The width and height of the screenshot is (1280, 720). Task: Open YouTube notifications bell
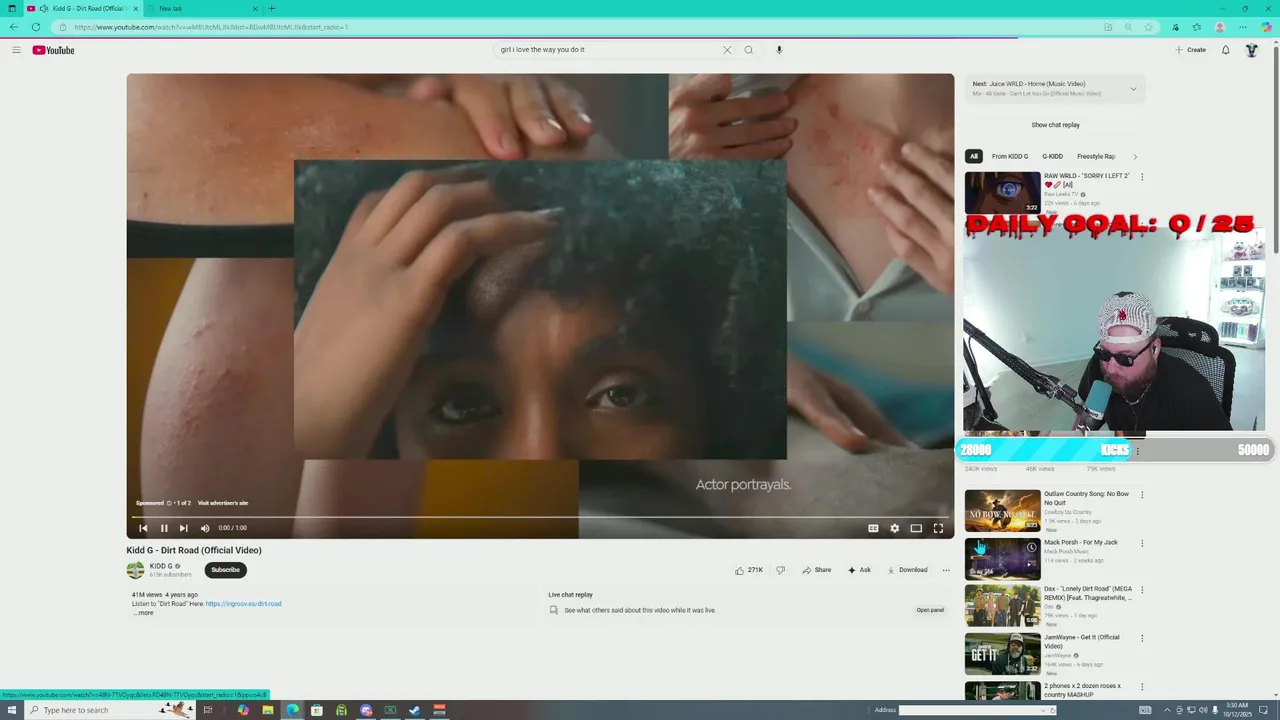[x=1225, y=50]
